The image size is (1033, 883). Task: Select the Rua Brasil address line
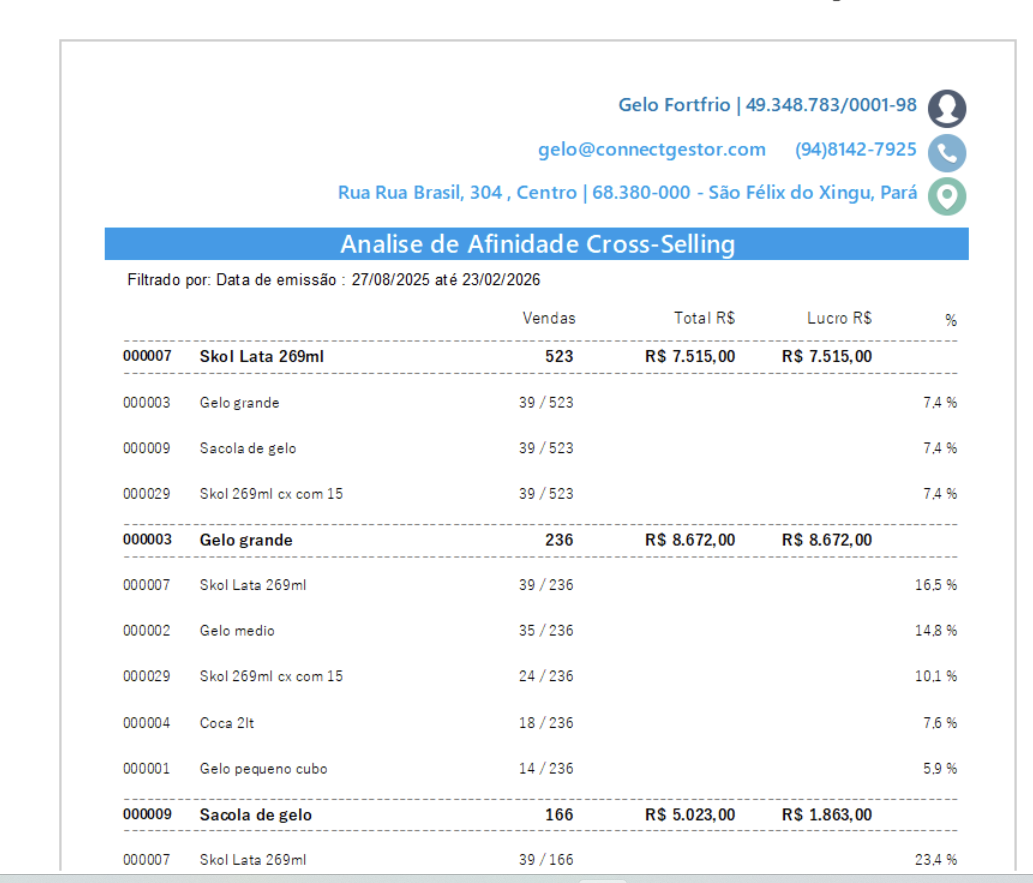point(627,193)
